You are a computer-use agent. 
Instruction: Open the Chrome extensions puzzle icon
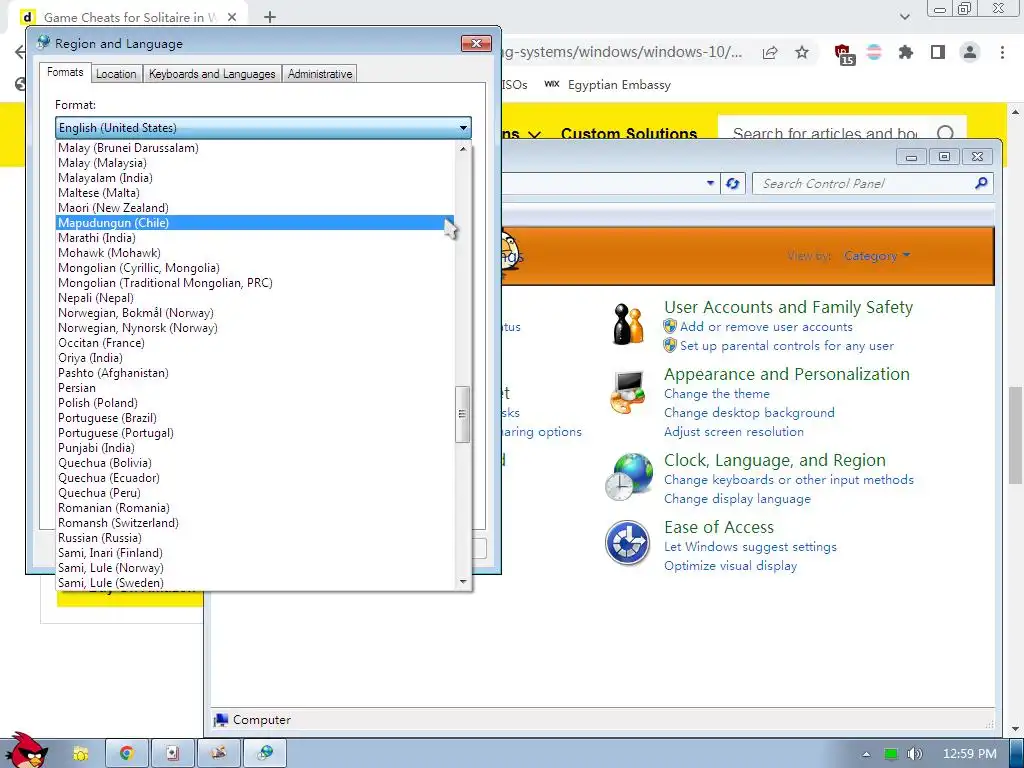906,52
